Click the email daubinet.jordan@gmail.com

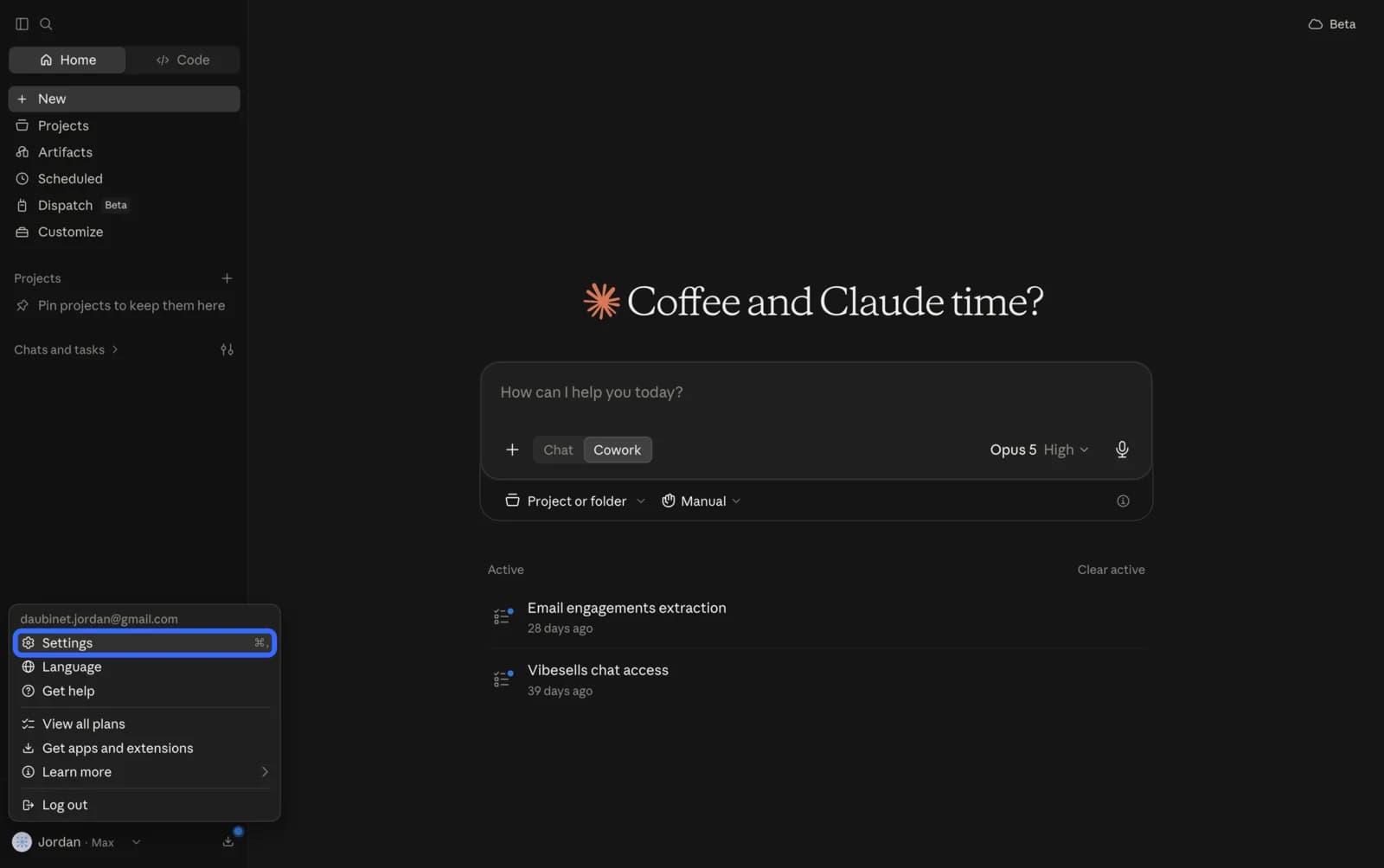click(99, 620)
